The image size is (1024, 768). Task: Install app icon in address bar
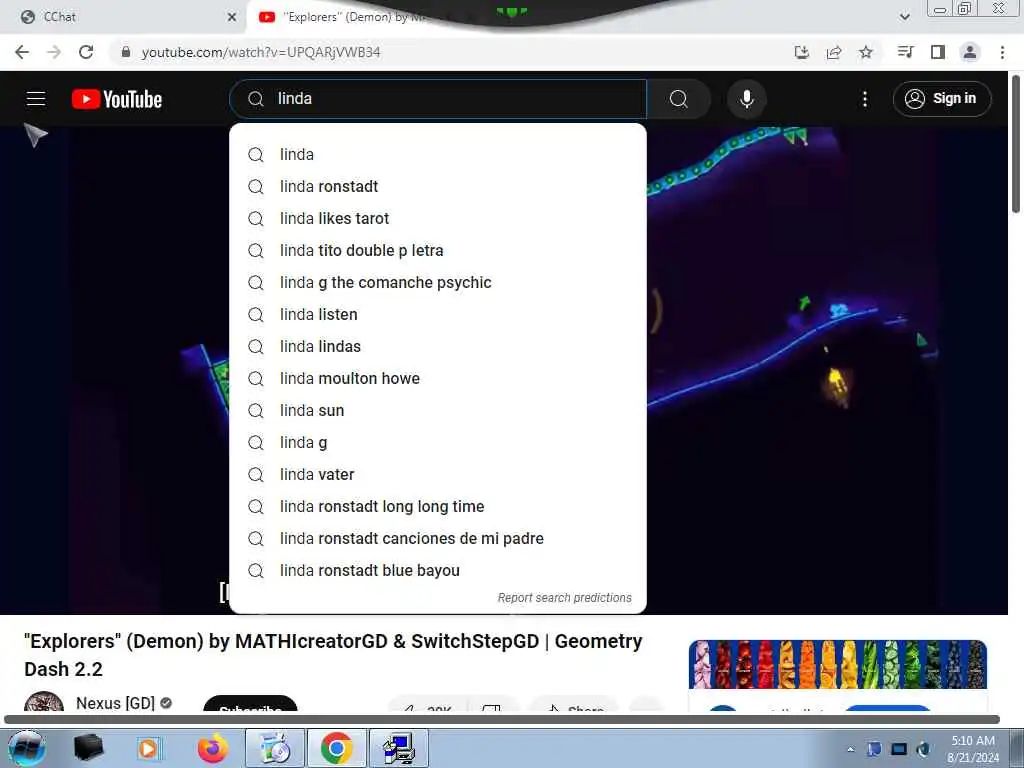coord(802,52)
